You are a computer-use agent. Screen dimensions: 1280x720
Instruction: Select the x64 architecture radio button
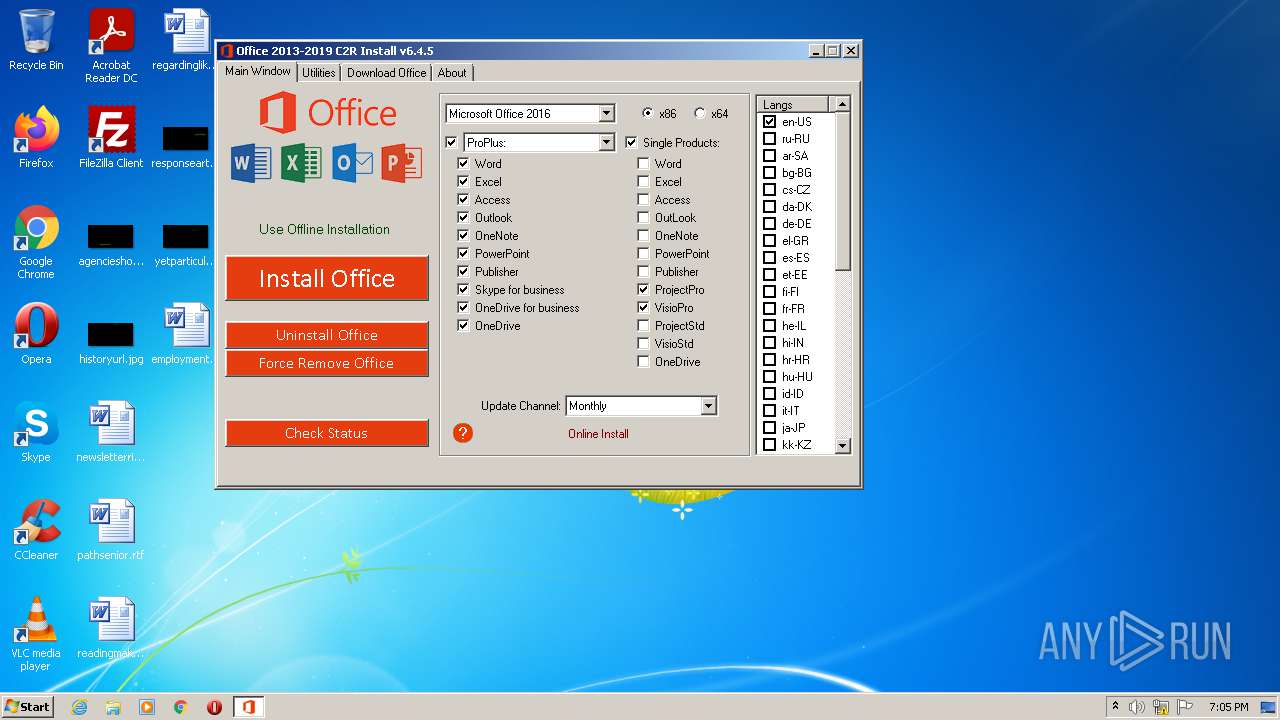tap(699, 113)
